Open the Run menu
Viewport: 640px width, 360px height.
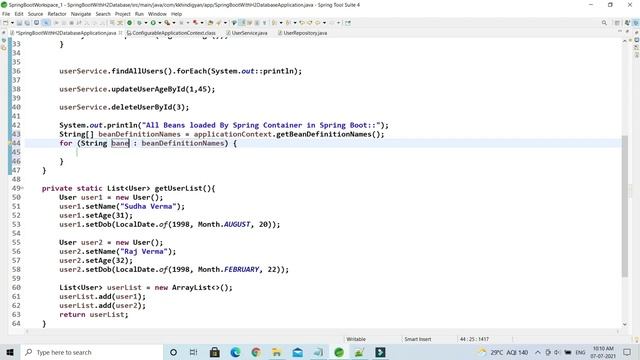click(x=139, y=14)
